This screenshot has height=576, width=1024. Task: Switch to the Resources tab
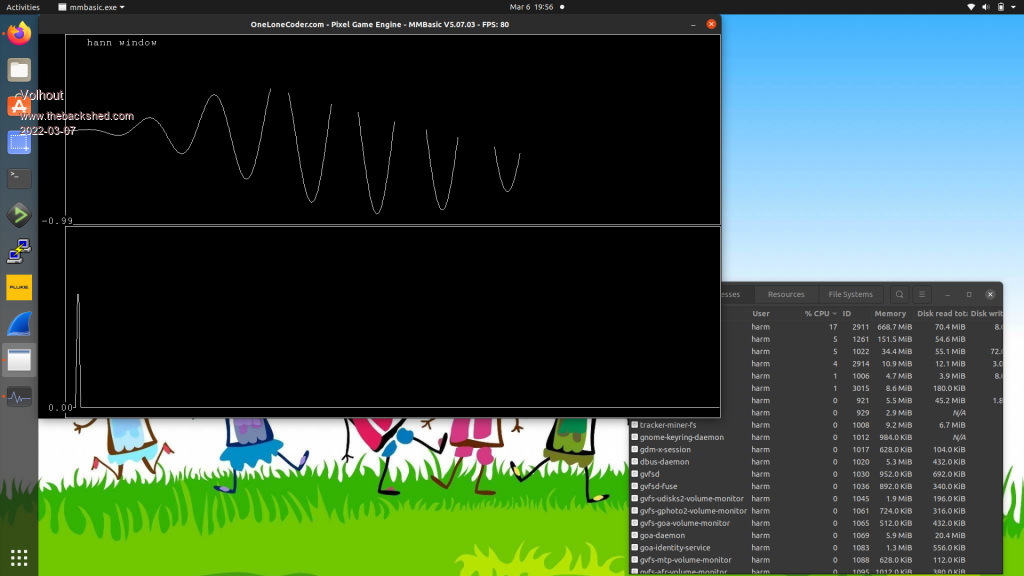[786, 295]
